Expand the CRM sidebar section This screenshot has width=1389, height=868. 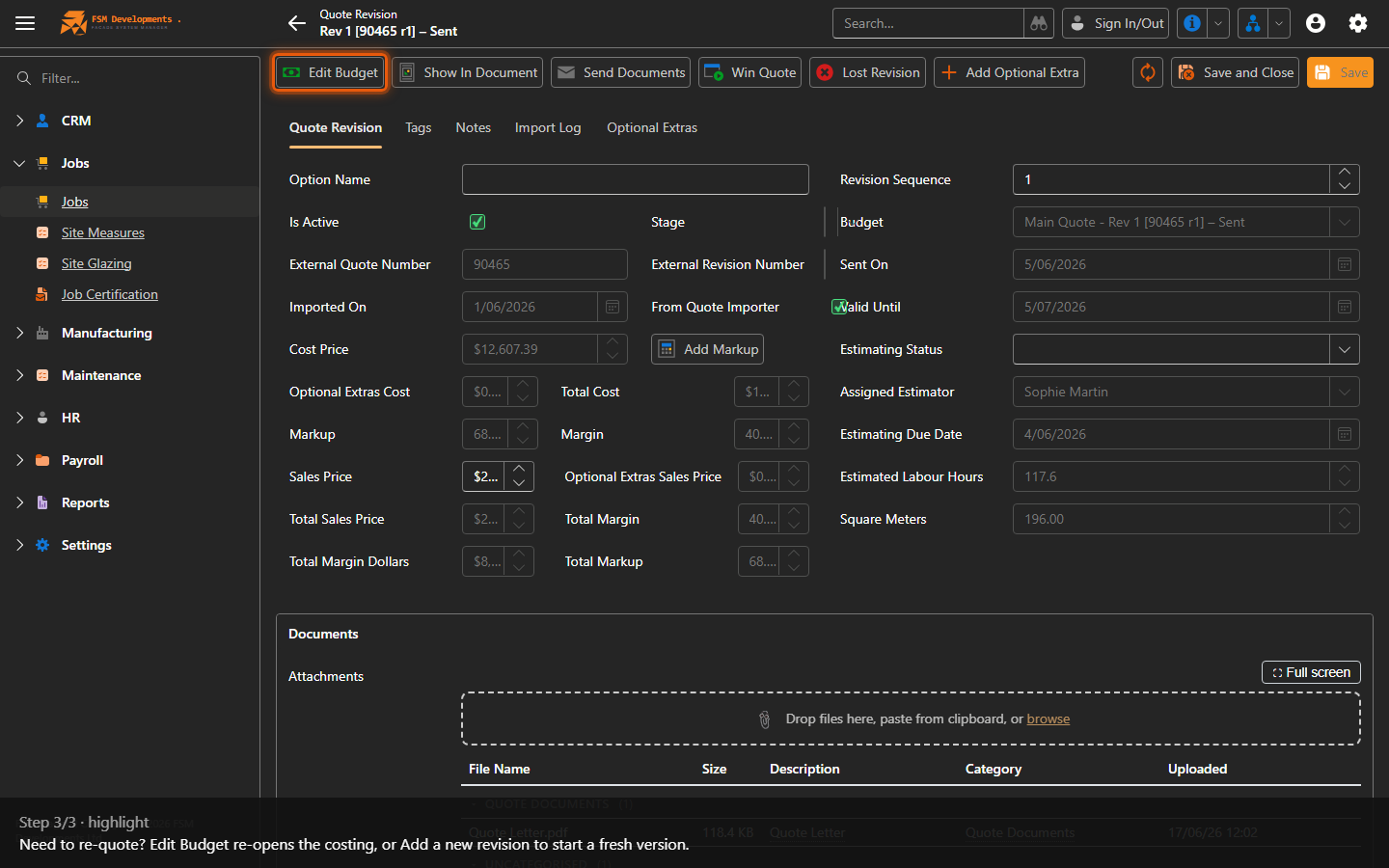tap(19, 121)
